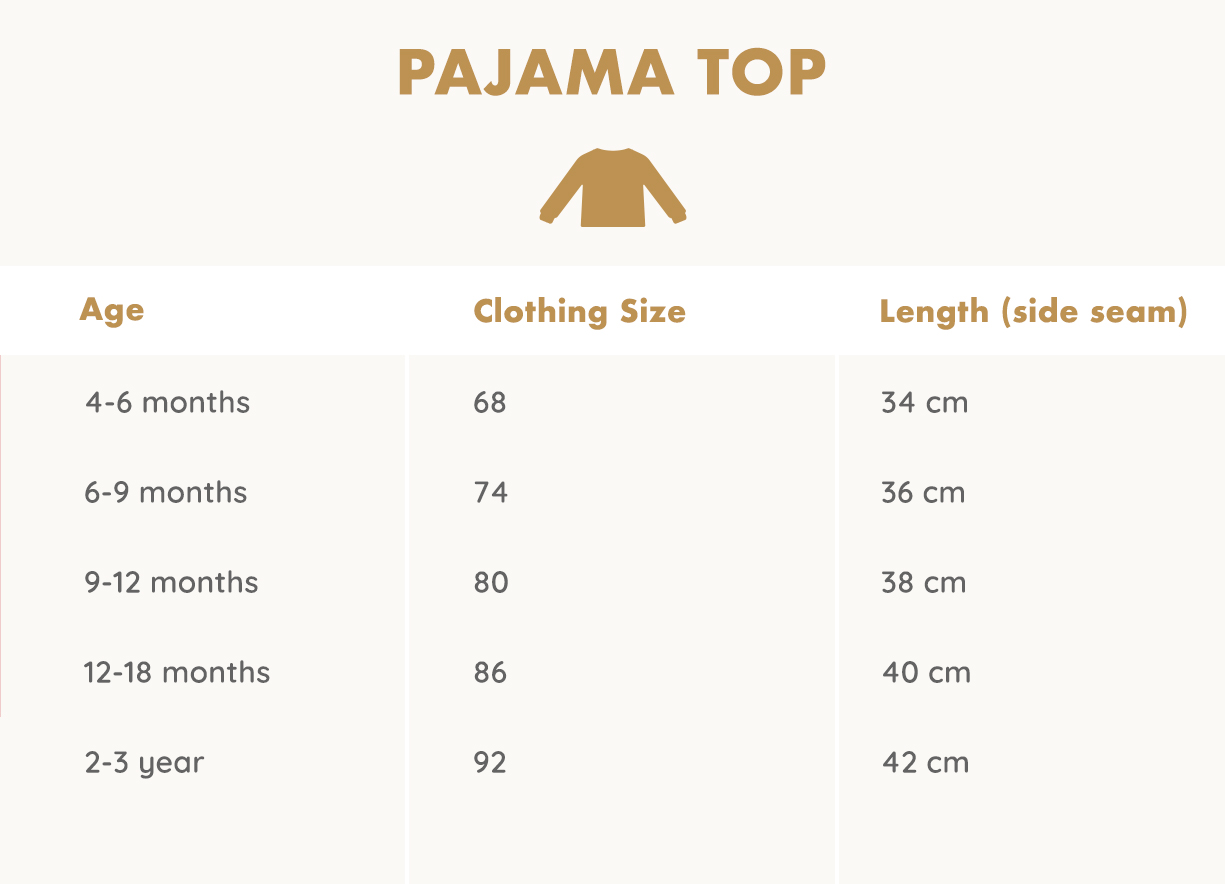Click the 42 cm length value
The height and width of the screenshot is (884, 1225).
925,763
